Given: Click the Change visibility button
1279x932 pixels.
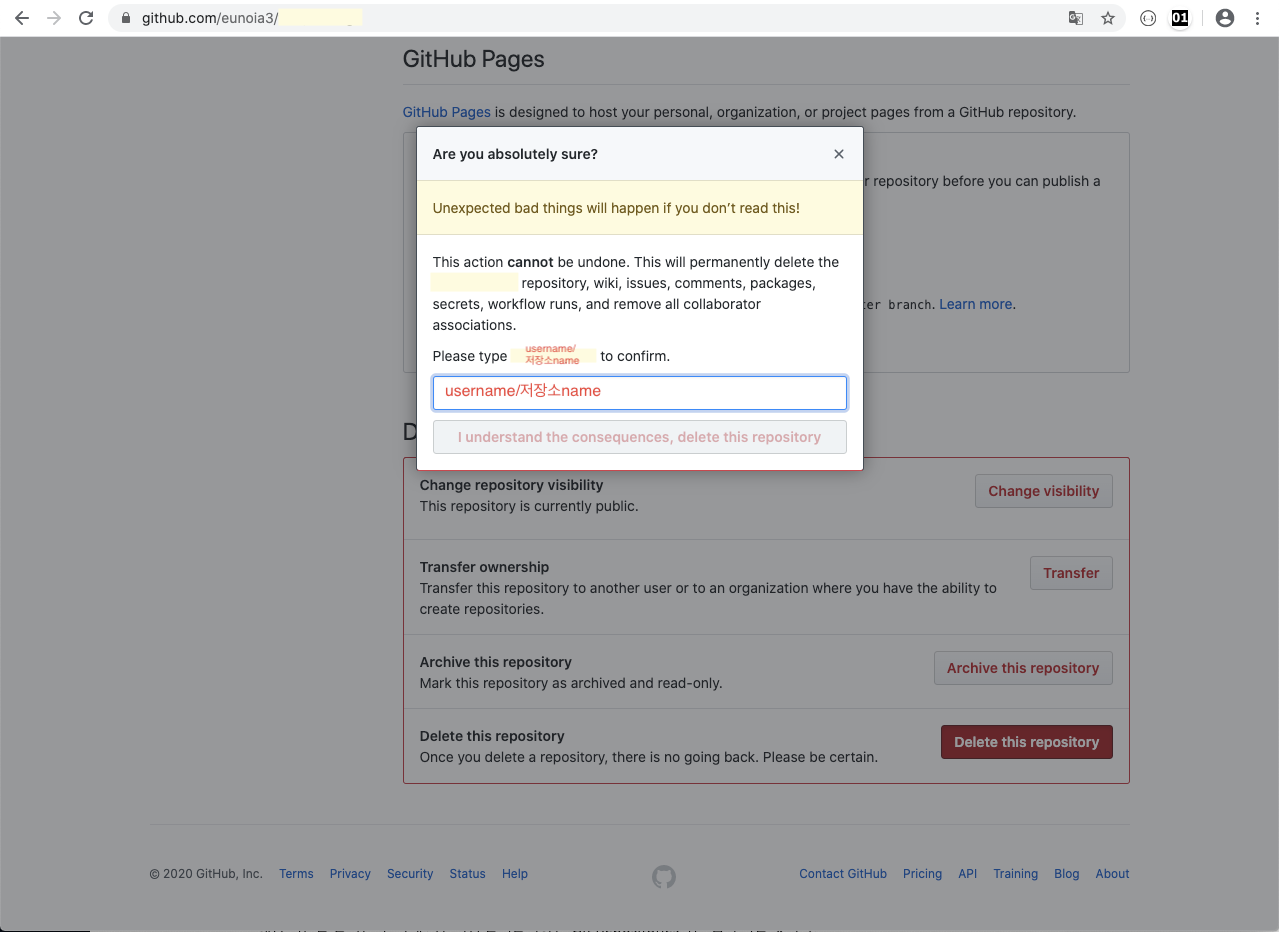Looking at the screenshot, I should point(1043,491).
